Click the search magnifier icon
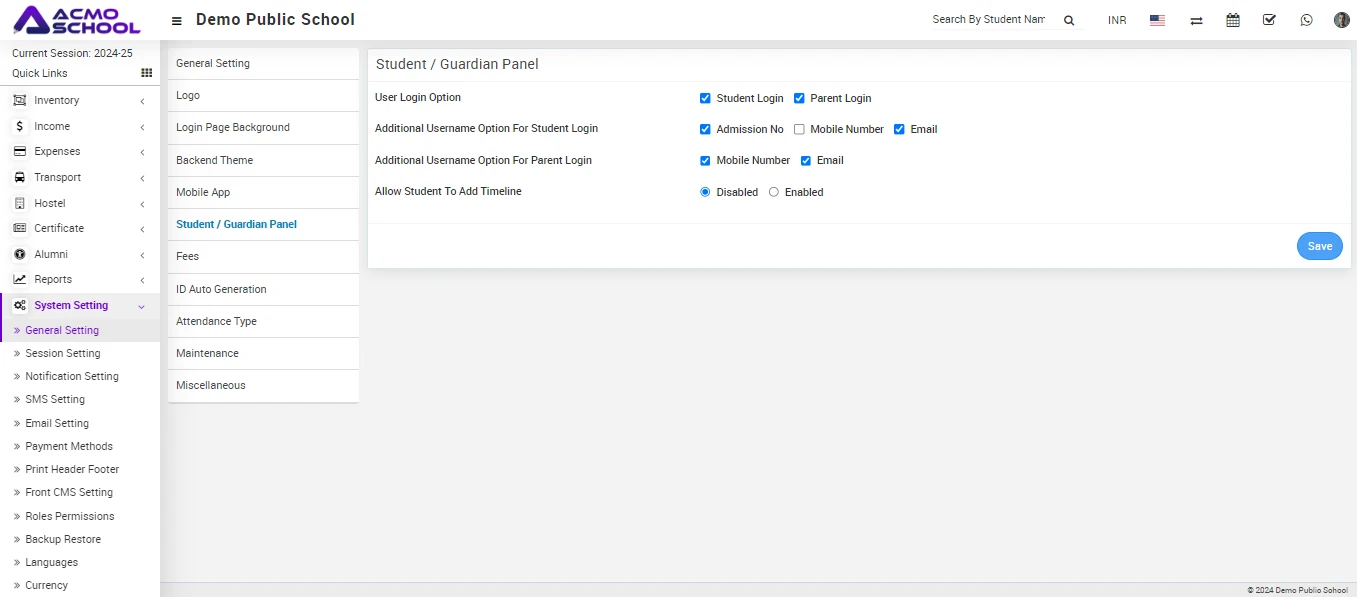The image size is (1357, 597). [1069, 20]
